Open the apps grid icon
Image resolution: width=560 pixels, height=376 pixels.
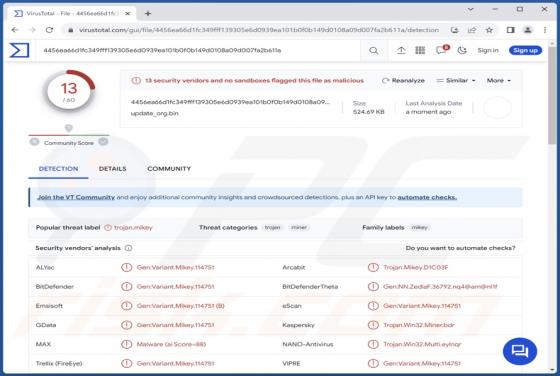(x=420, y=50)
